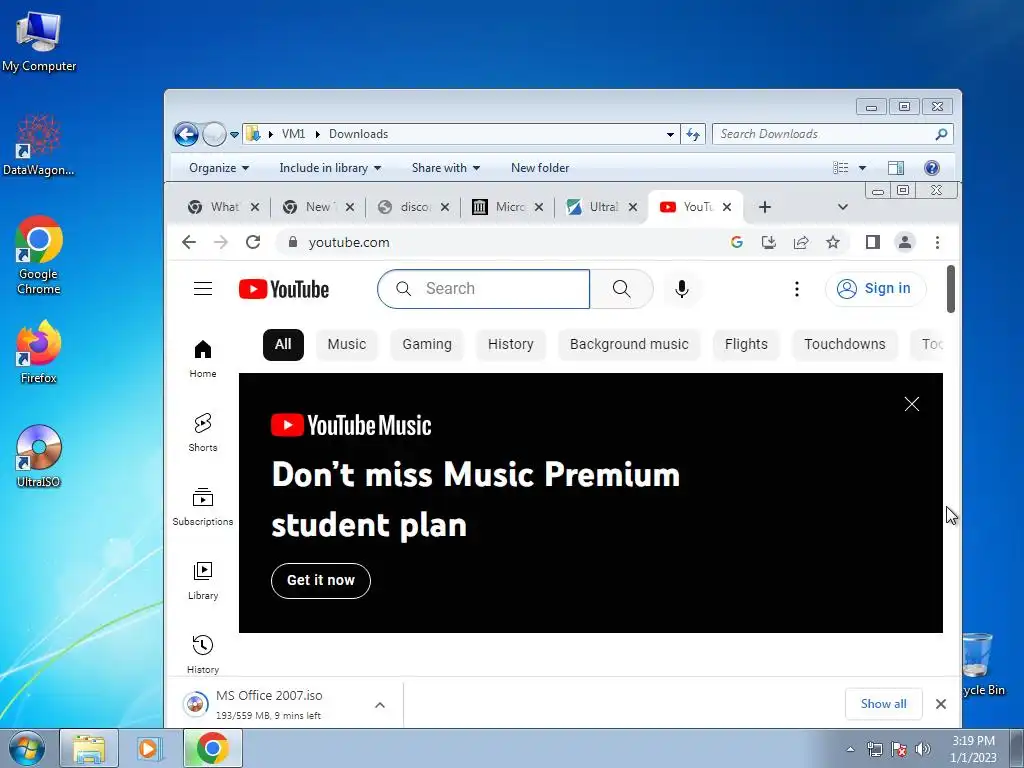Select the Flights filter chip
This screenshot has width=1024, height=768.
(x=746, y=345)
